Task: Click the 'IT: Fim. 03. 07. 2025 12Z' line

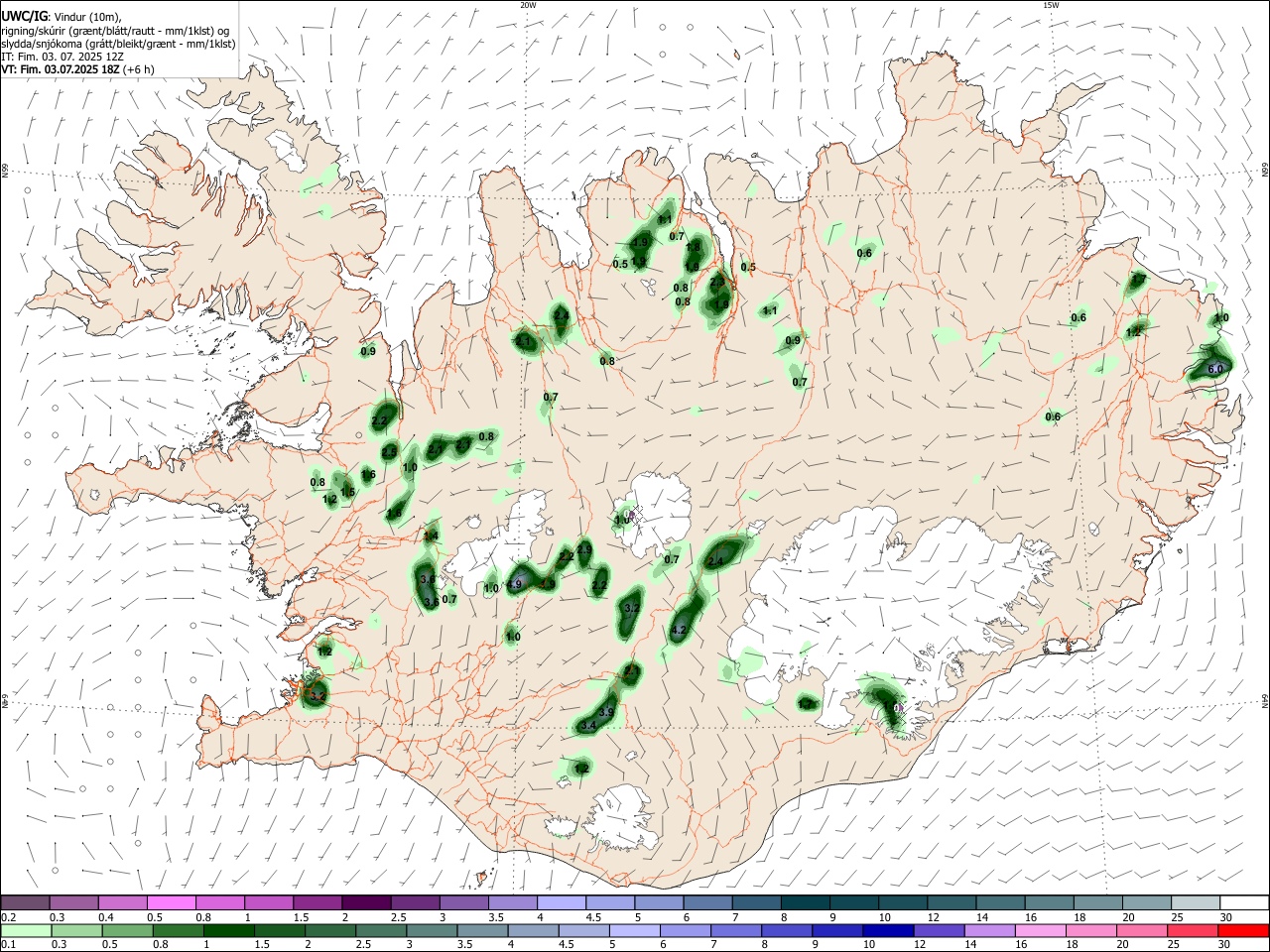Action: pos(63,57)
